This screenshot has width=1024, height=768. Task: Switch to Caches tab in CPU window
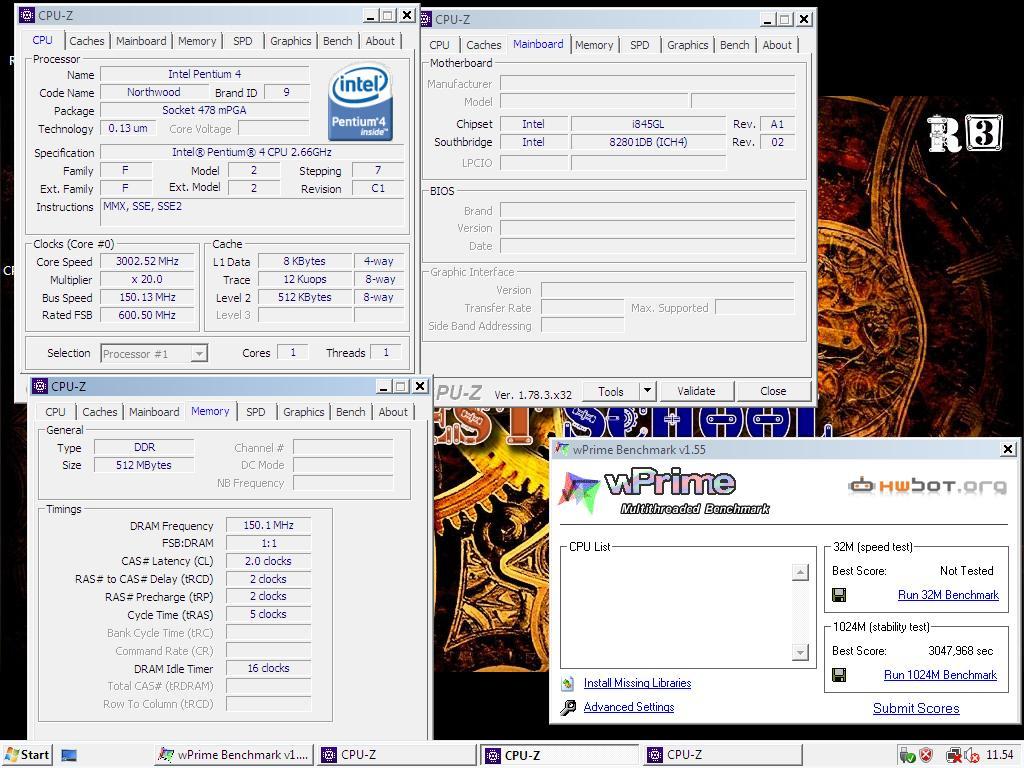click(86, 41)
